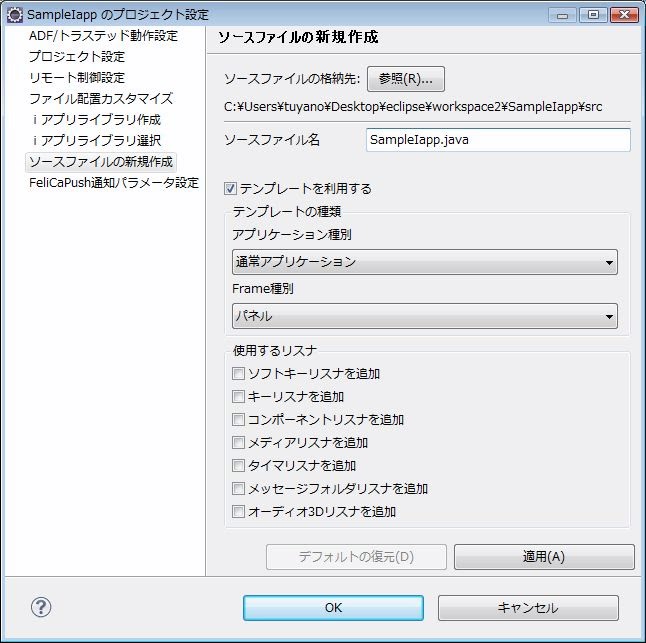Click the Eclipse icon in title bar
Image resolution: width=646 pixels, height=643 pixels.
(x=15, y=15)
